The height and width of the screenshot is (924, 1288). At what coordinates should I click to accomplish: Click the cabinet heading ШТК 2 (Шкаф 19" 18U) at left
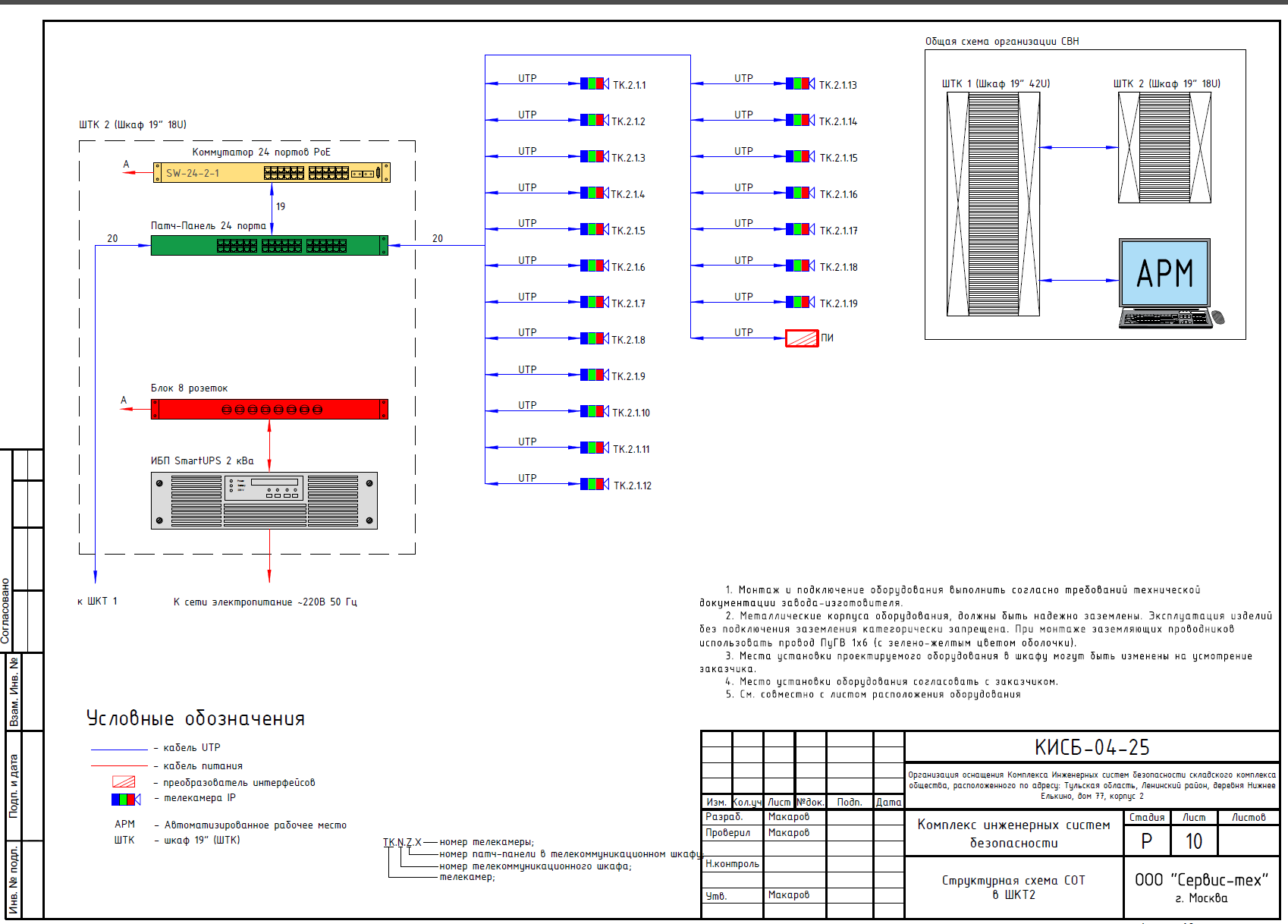[x=133, y=124]
